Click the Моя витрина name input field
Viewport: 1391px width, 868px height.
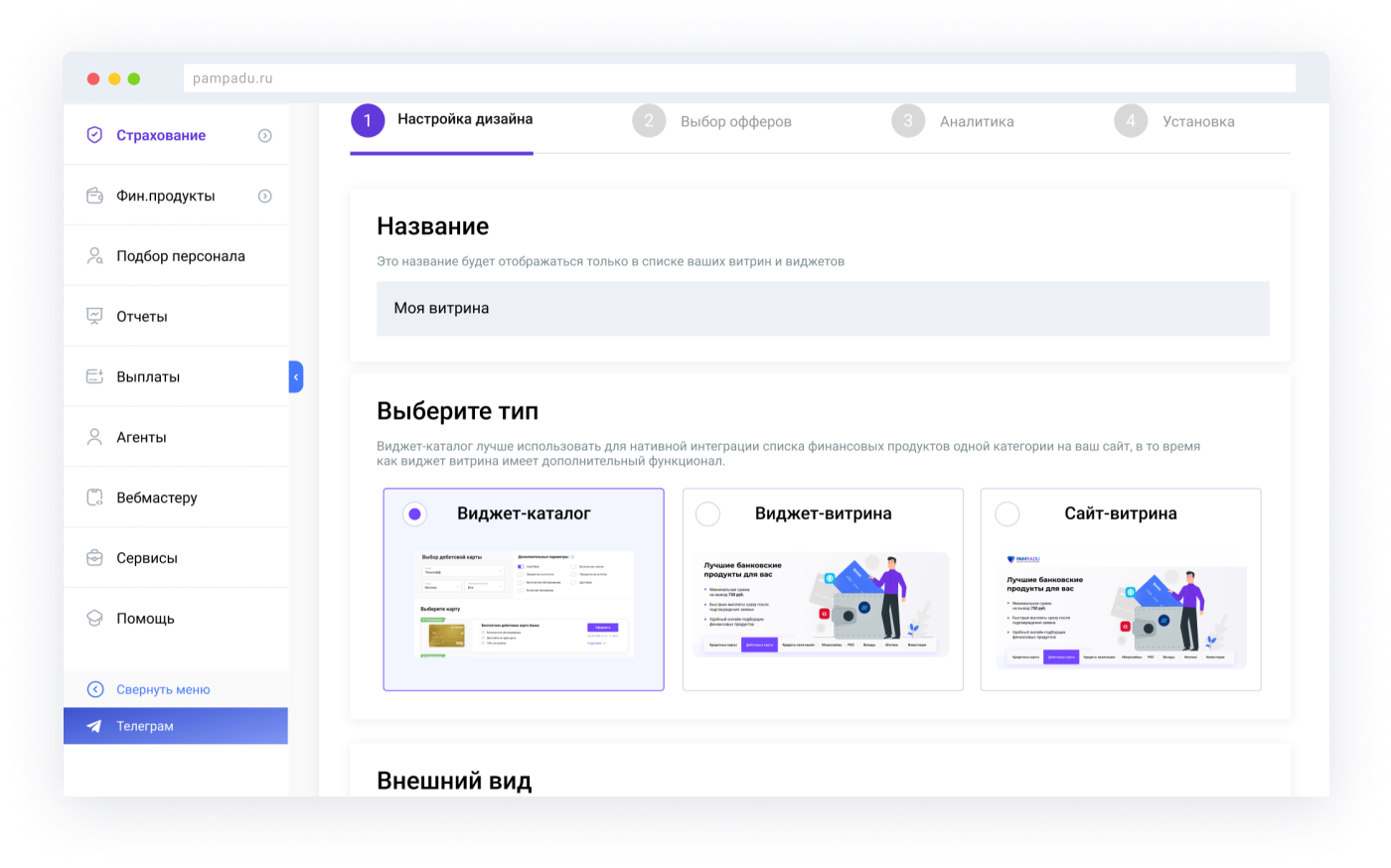[823, 308]
